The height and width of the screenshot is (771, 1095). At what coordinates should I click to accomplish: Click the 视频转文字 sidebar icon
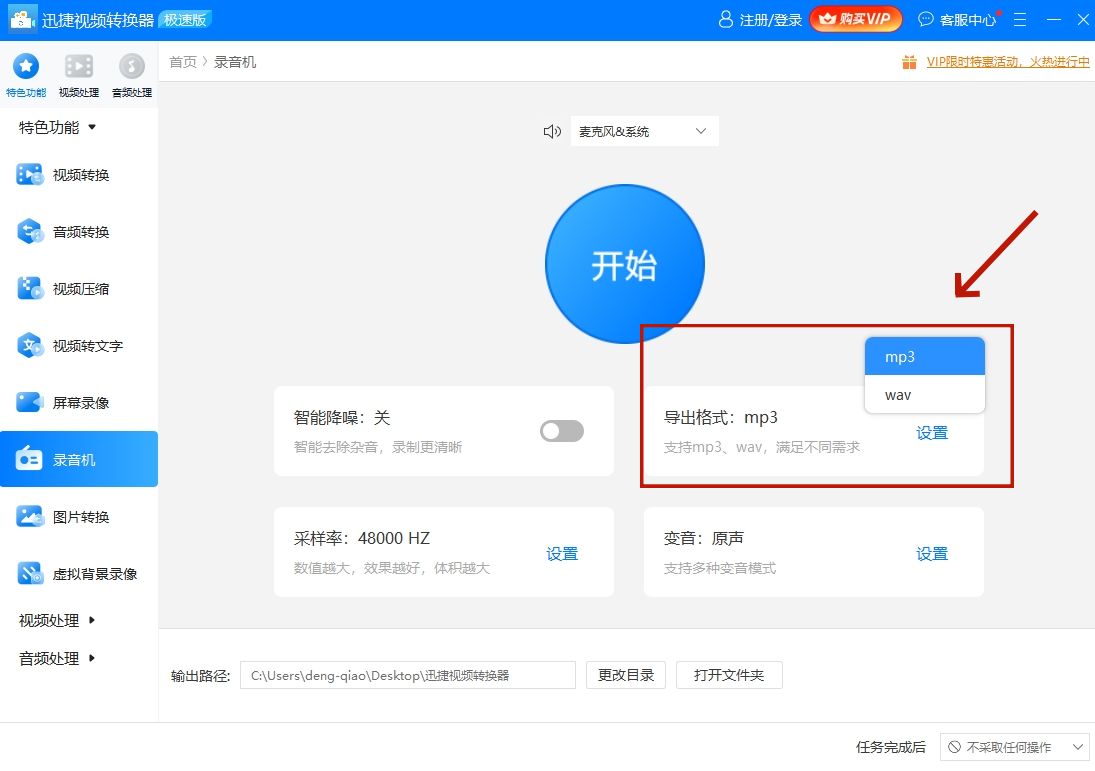tap(29, 346)
